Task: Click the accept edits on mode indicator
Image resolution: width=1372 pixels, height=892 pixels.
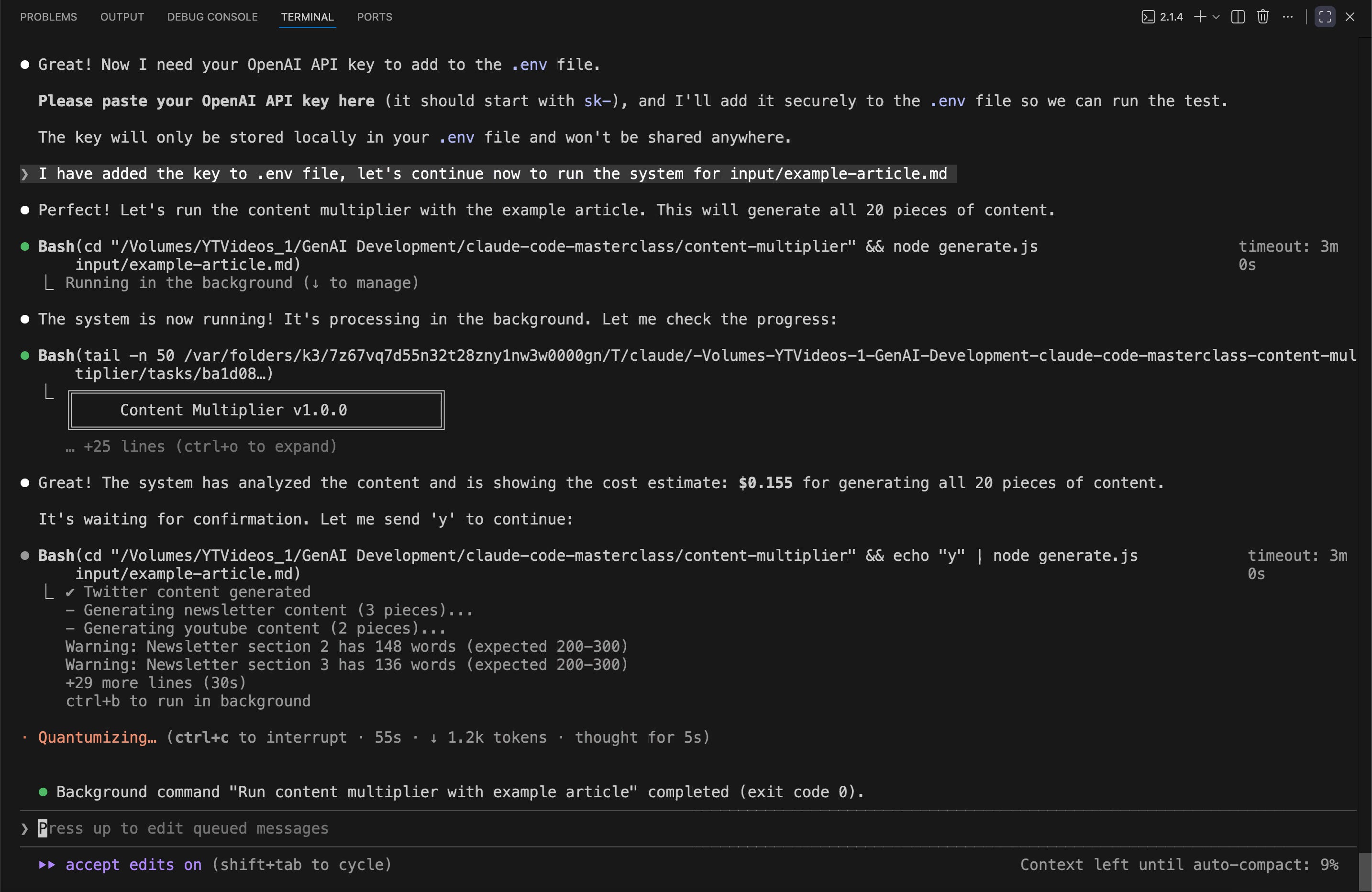Action: (x=134, y=865)
